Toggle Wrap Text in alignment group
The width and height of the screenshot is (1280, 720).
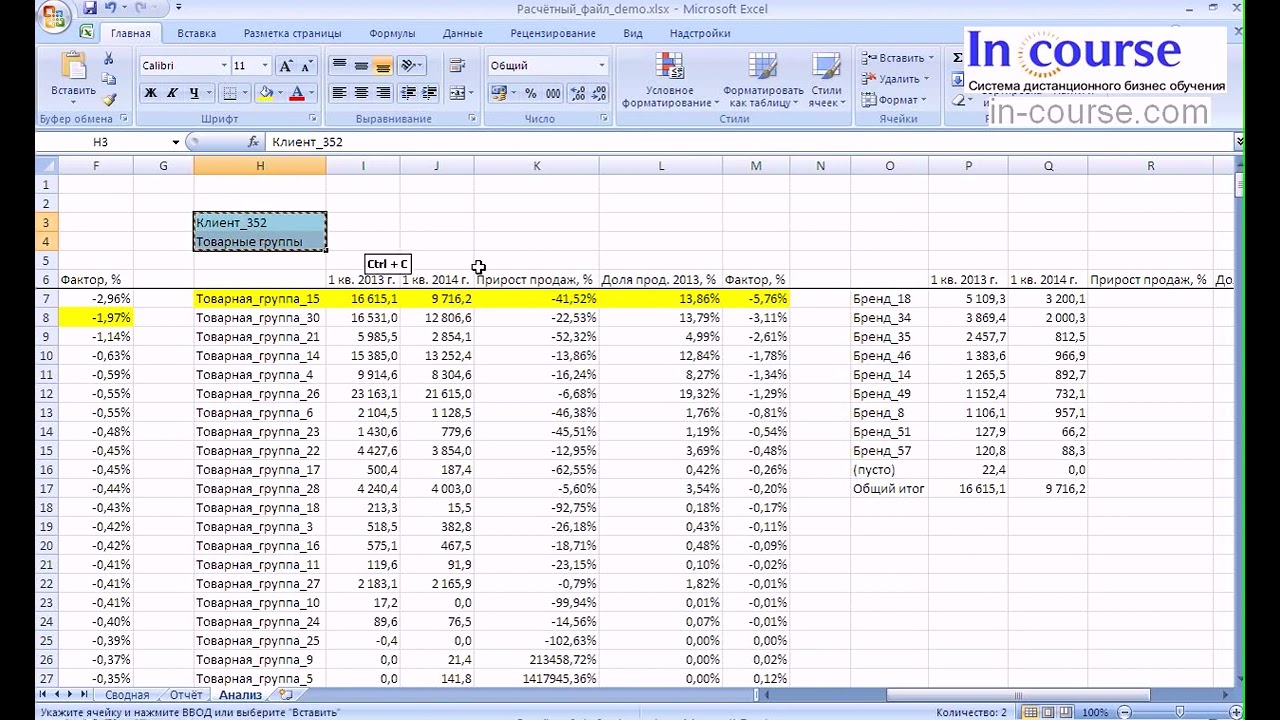(457, 66)
